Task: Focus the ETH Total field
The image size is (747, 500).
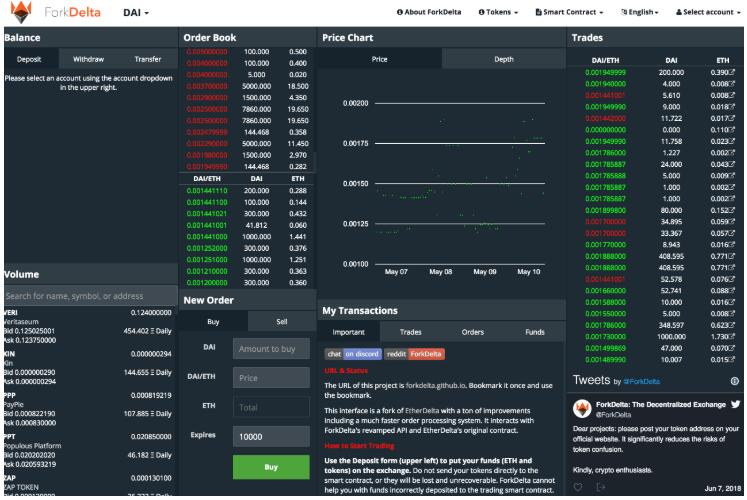Action: (x=271, y=407)
